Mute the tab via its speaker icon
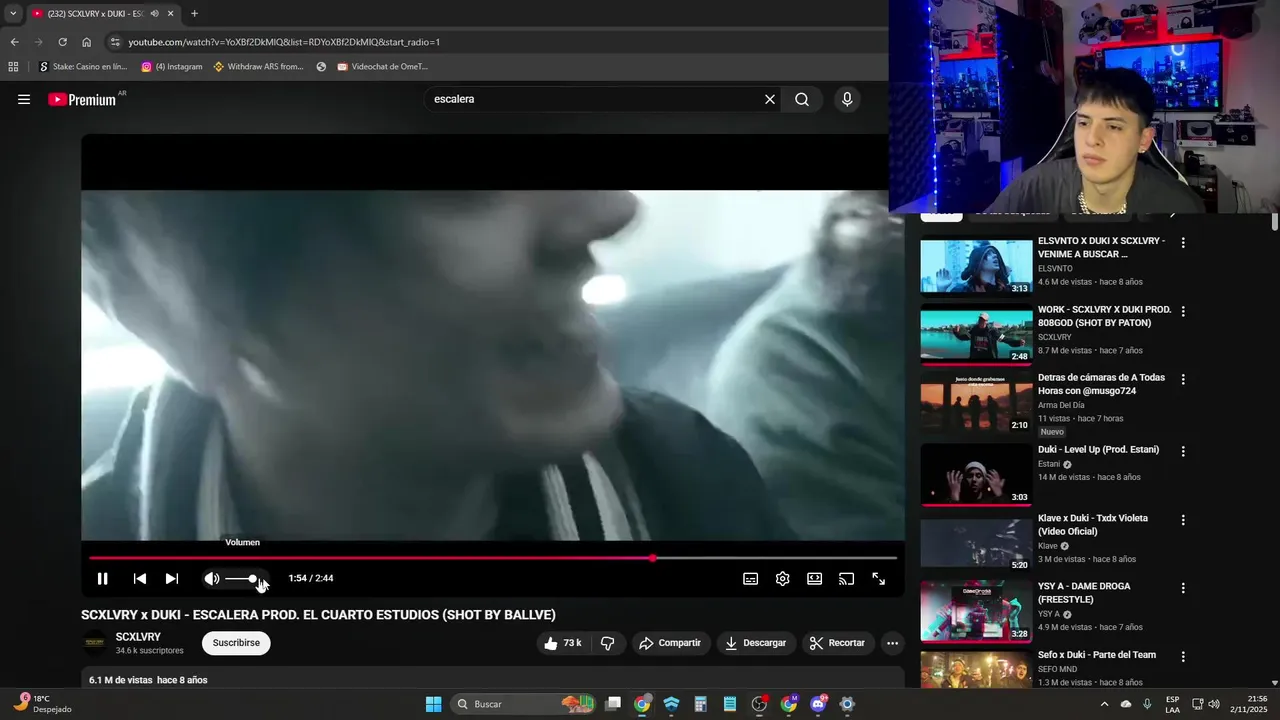The image size is (1280, 720). pos(154,14)
